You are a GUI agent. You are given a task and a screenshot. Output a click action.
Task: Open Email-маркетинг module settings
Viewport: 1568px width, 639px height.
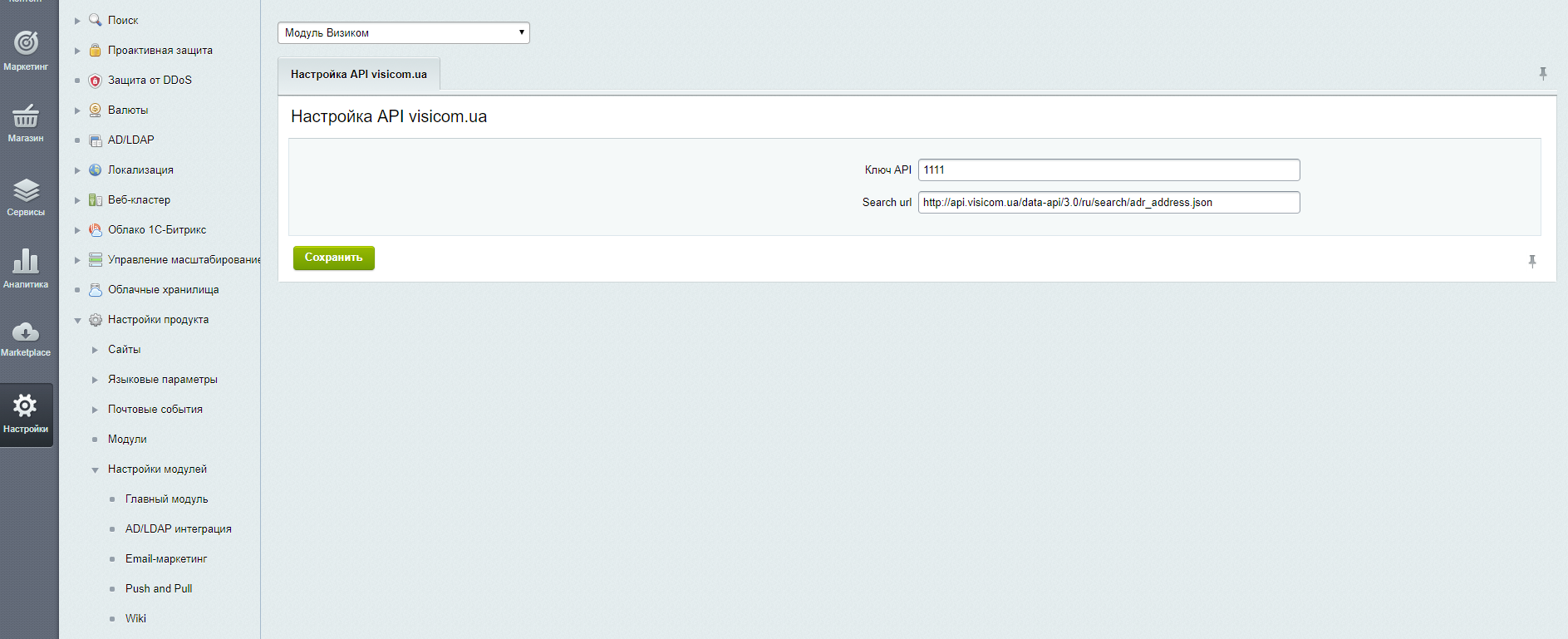pos(166,558)
